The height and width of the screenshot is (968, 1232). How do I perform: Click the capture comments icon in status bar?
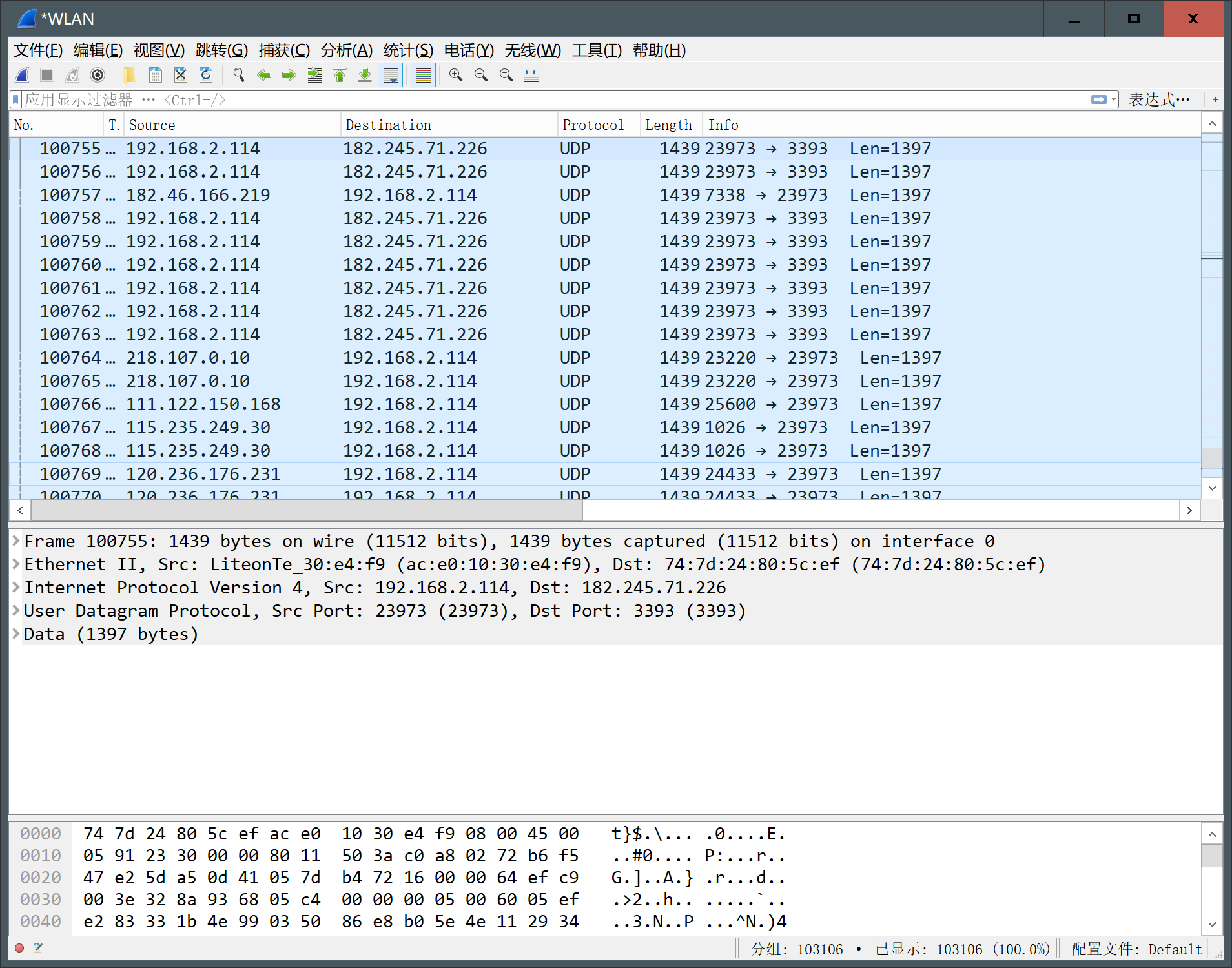38,948
